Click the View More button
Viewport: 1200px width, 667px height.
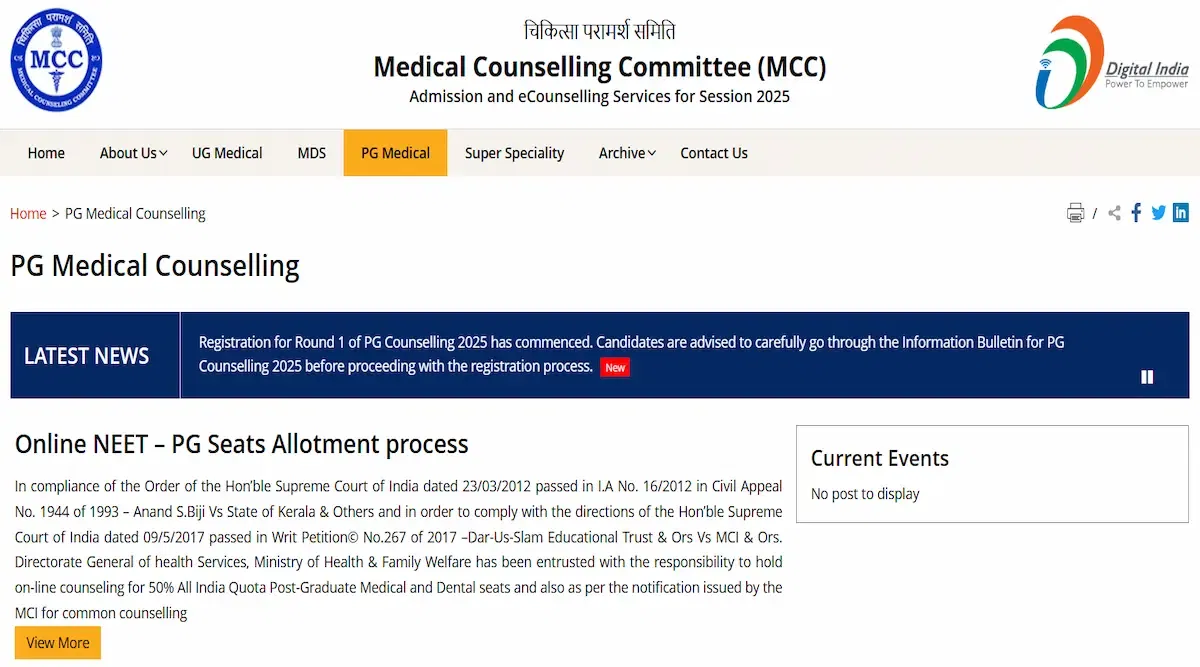coord(58,643)
